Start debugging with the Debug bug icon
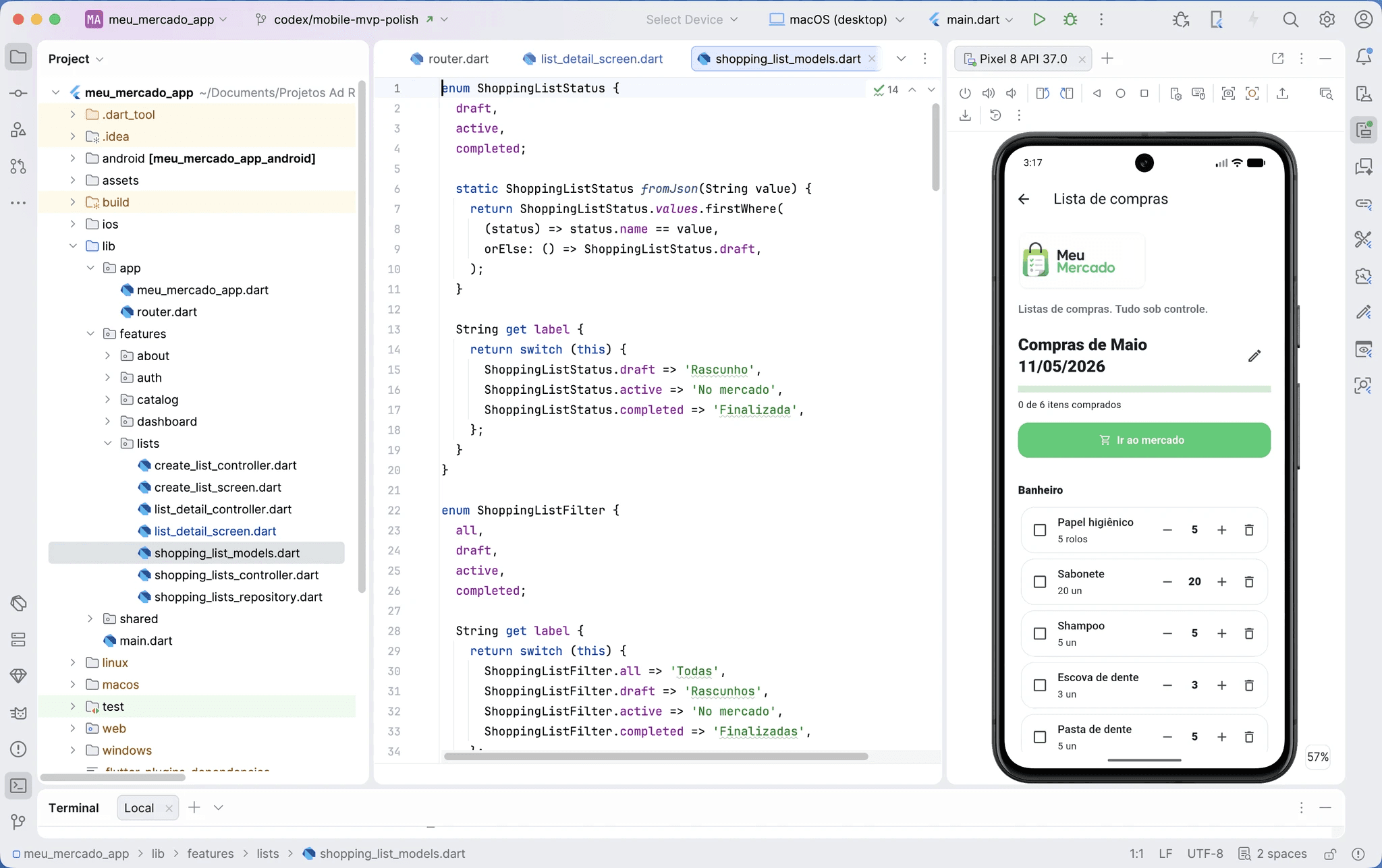 (1070, 20)
